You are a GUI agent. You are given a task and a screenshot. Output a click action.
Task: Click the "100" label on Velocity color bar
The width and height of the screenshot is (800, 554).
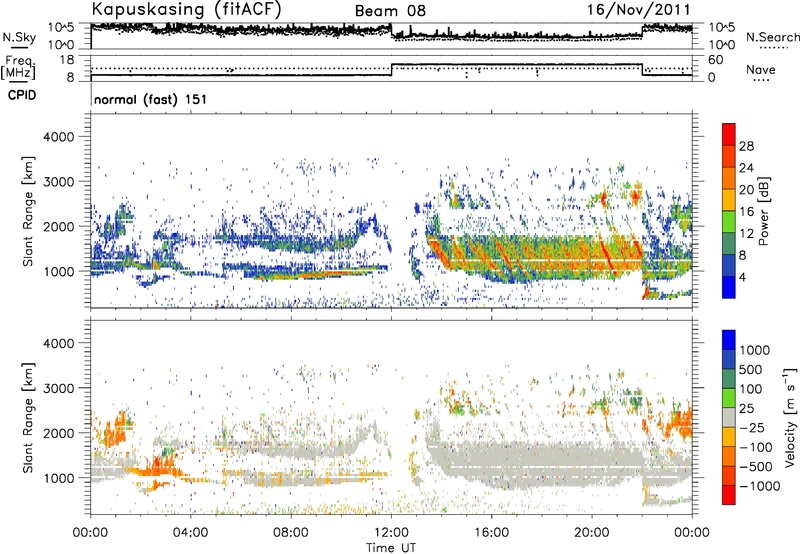751,389
